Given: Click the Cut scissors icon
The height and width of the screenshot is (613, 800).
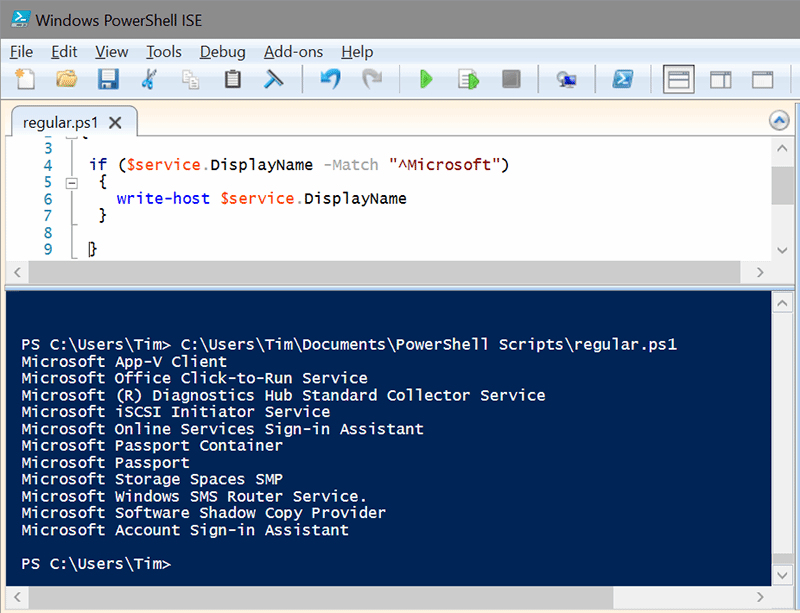Looking at the screenshot, I should point(150,79).
